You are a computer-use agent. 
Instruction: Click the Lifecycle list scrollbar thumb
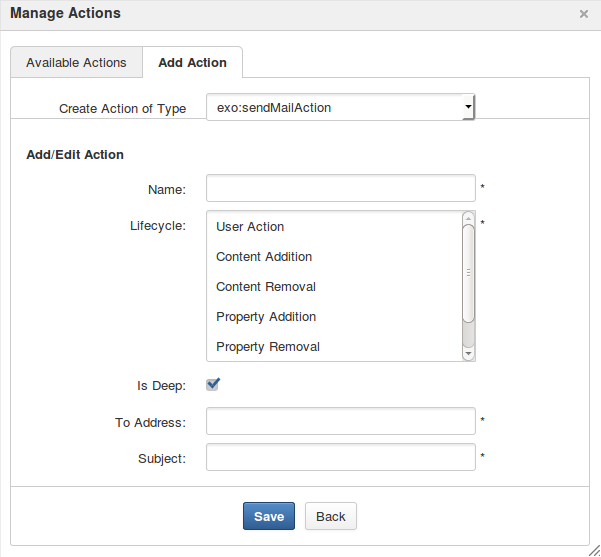tap(468, 273)
